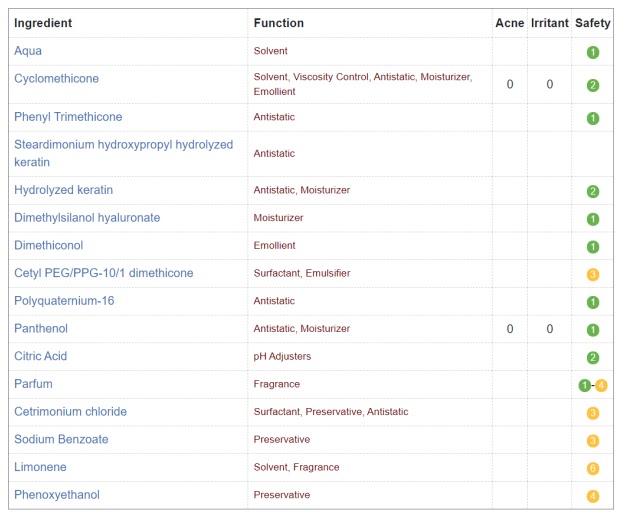Screen dimensions: 625x520
Task: Click Sodium Benzoate's orange safety badge
Action: click(593, 441)
